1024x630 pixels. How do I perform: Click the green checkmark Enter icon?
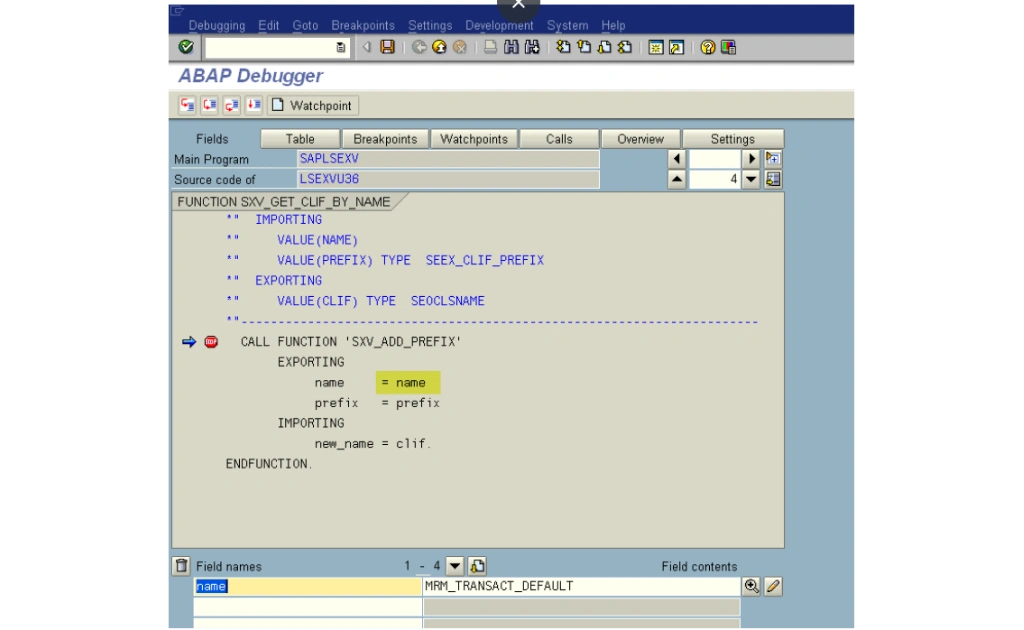(186, 47)
